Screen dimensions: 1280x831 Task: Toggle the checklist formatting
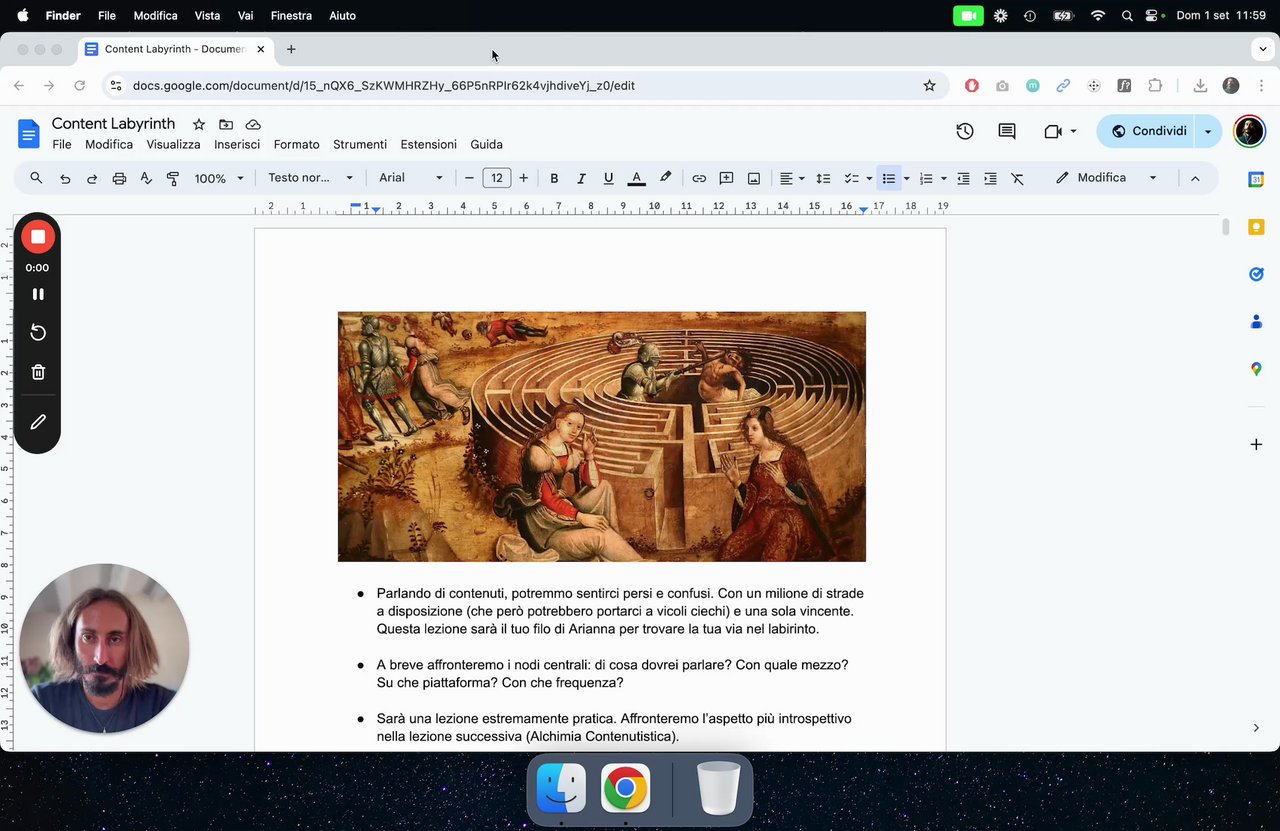click(x=852, y=178)
